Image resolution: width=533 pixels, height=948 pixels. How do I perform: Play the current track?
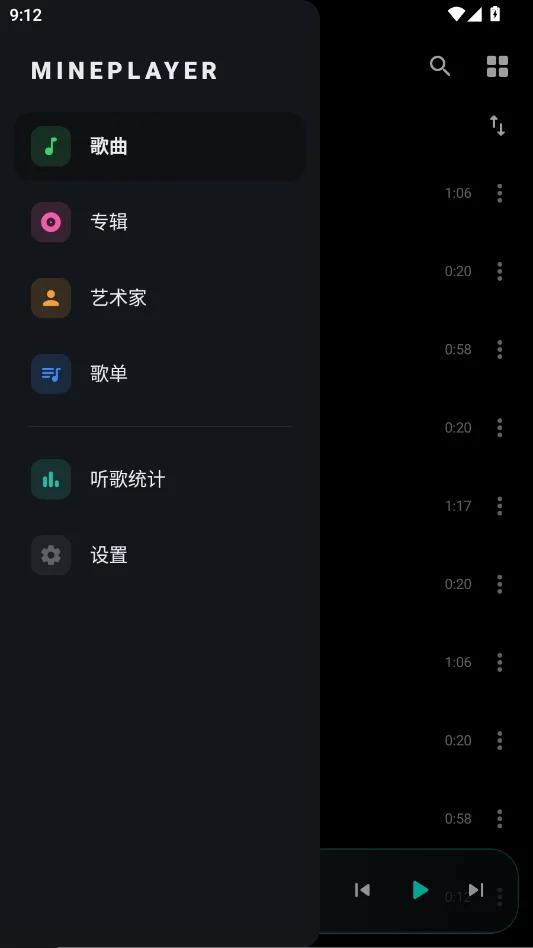tap(420, 890)
